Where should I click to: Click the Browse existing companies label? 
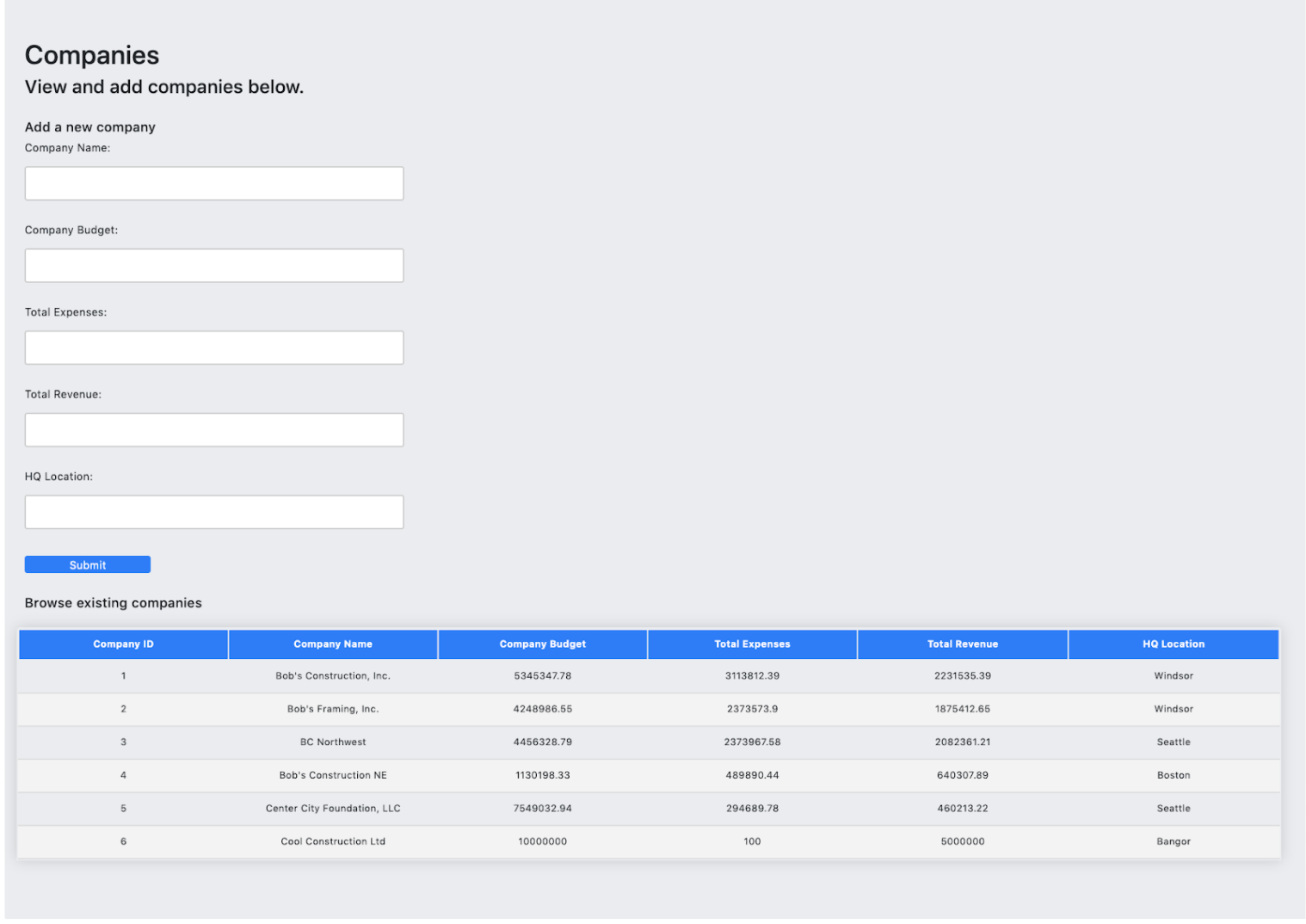(113, 602)
